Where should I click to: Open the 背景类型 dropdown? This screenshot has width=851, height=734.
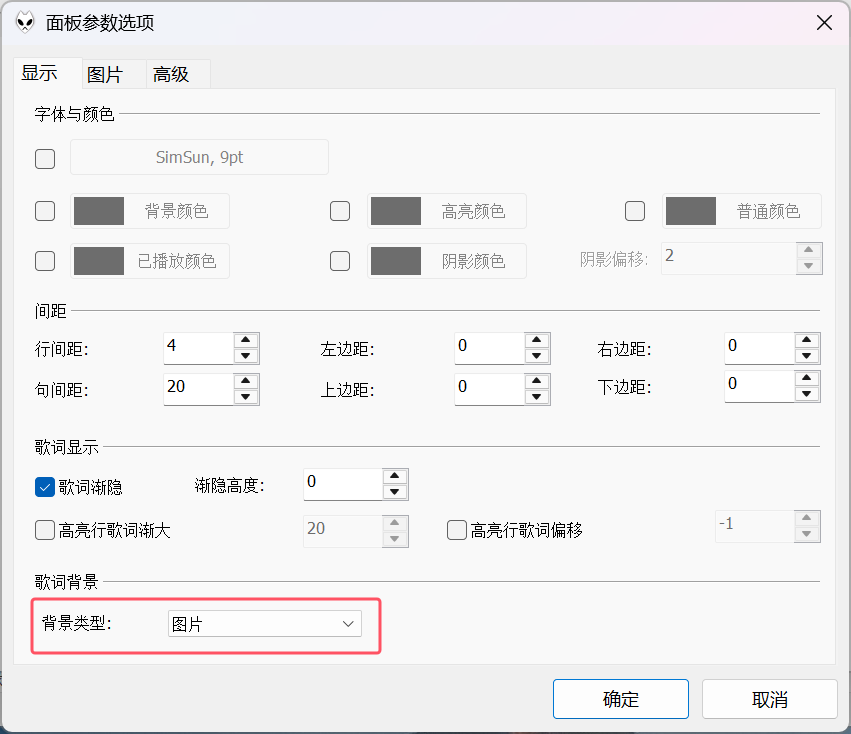pos(265,624)
